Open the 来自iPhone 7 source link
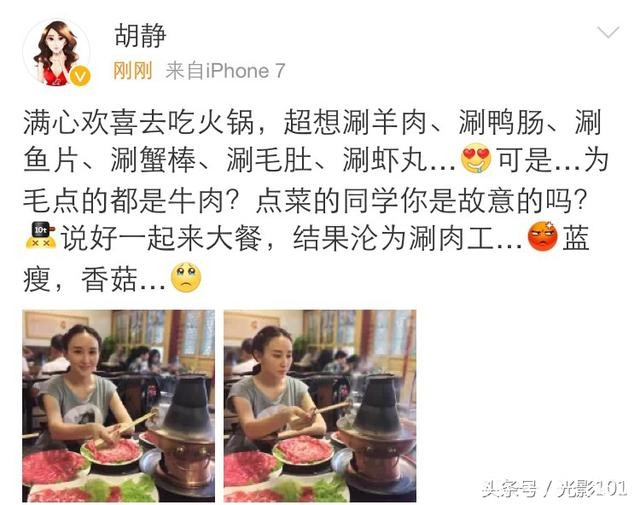Image resolution: width=640 pixels, height=505 pixels. pyautogui.click(x=225, y=71)
